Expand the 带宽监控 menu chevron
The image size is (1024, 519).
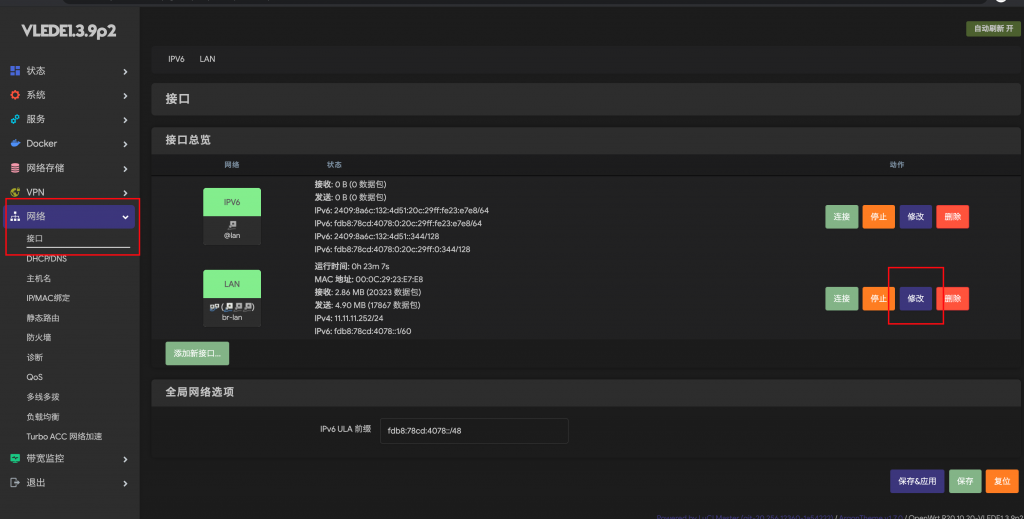(x=125, y=459)
